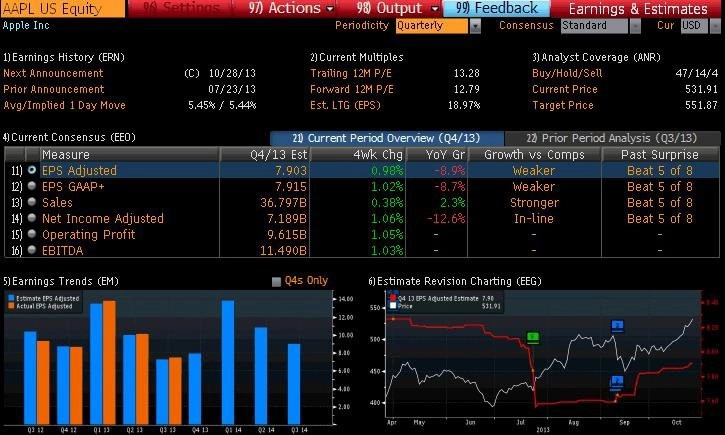
Task: Click the Q1 13 orange actual bar
Action: pos(110,362)
